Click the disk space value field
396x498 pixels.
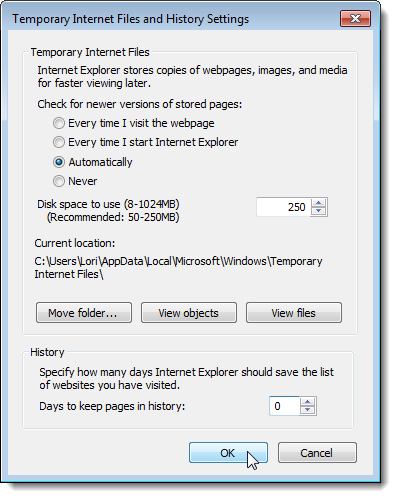click(284, 207)
